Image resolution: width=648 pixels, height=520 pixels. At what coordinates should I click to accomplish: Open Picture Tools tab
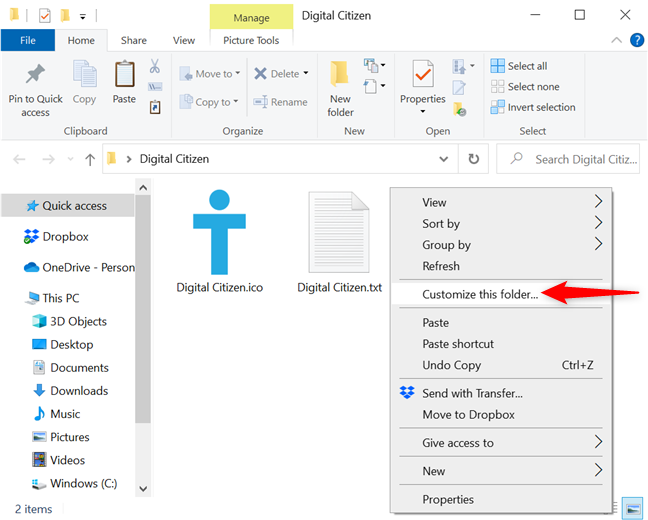251,40
